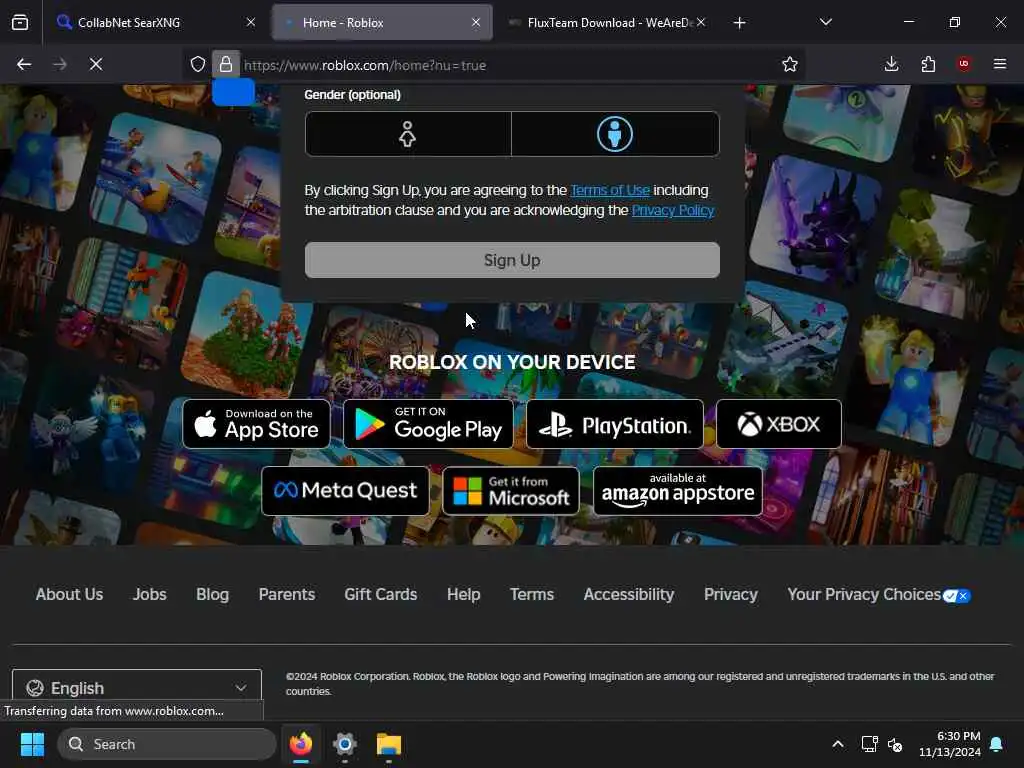Open a new browser tab
The width and height of the screenshot is (1024, 768).
739,23
